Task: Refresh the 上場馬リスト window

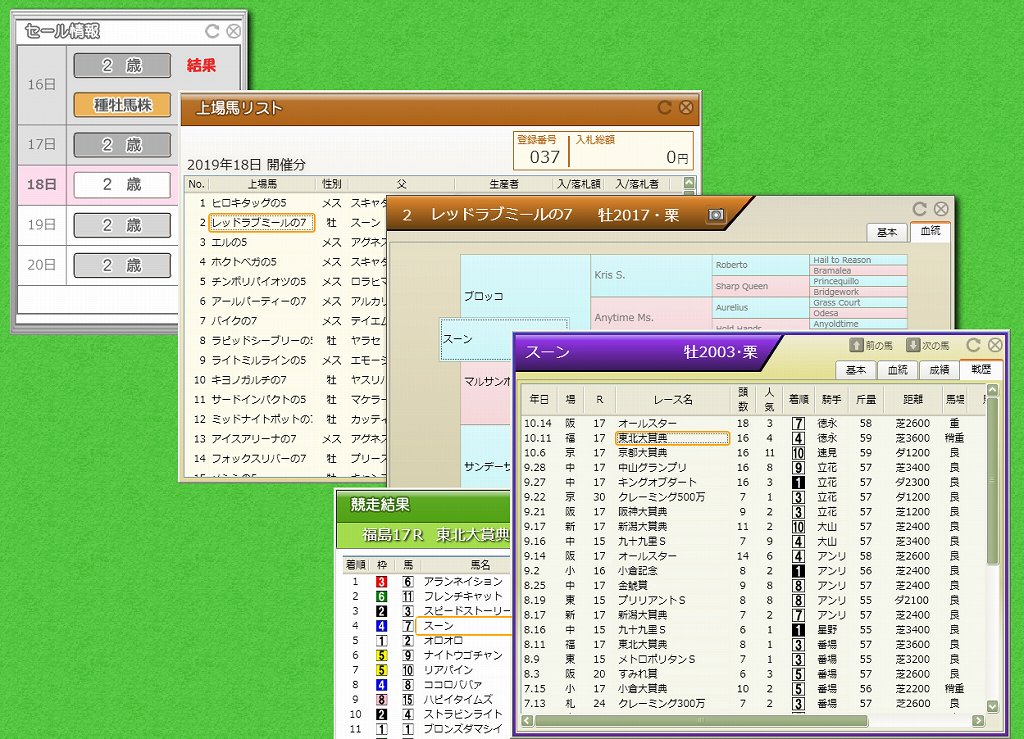Action: [665, 108]
